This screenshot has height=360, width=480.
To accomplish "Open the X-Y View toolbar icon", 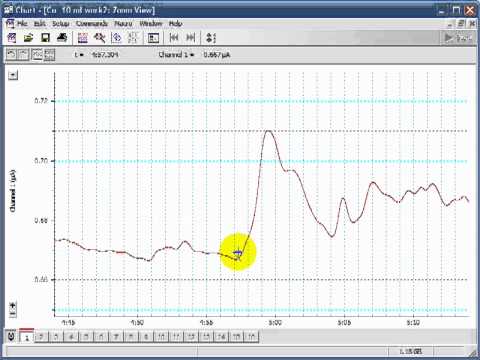I will (x=116, y=38).
